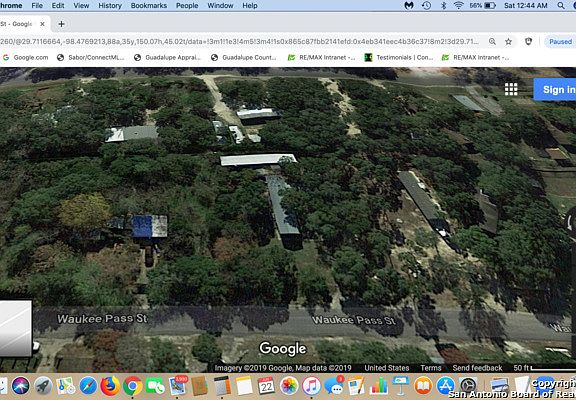Open the Help menu

pyautogui.click(x=250, y=6)
